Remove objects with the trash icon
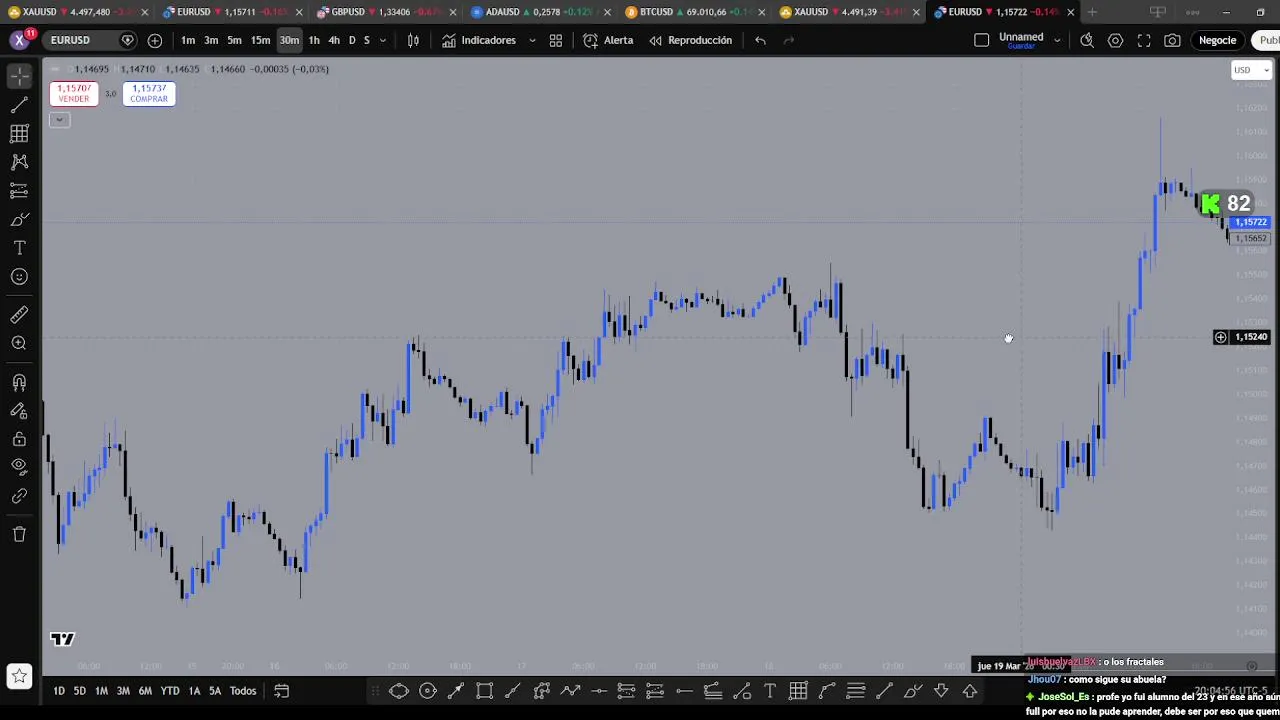The height and width of the screenshot is (720, 1280). coord(19,534)
